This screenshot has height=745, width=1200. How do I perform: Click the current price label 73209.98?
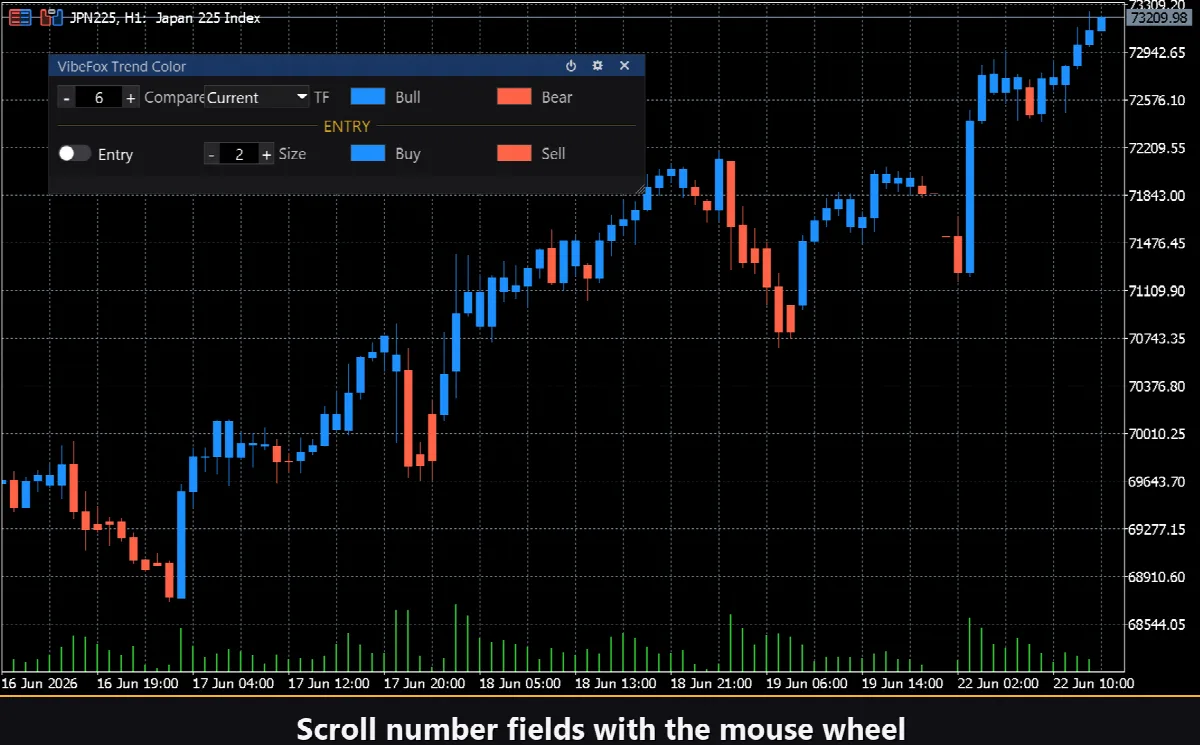click(1159, 18)
